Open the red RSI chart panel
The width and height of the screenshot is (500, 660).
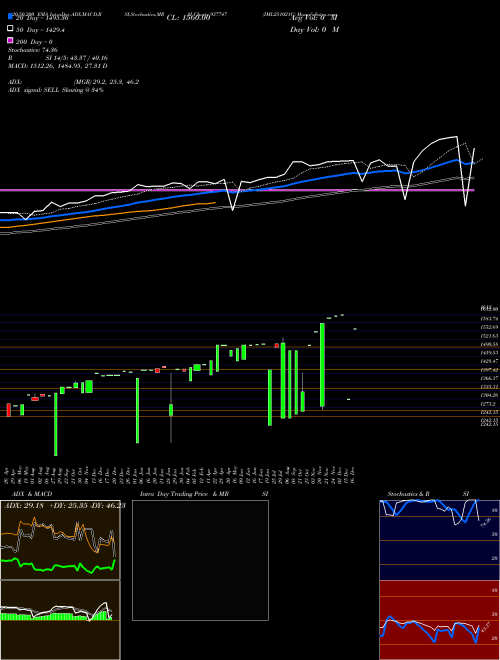point(439,620)
